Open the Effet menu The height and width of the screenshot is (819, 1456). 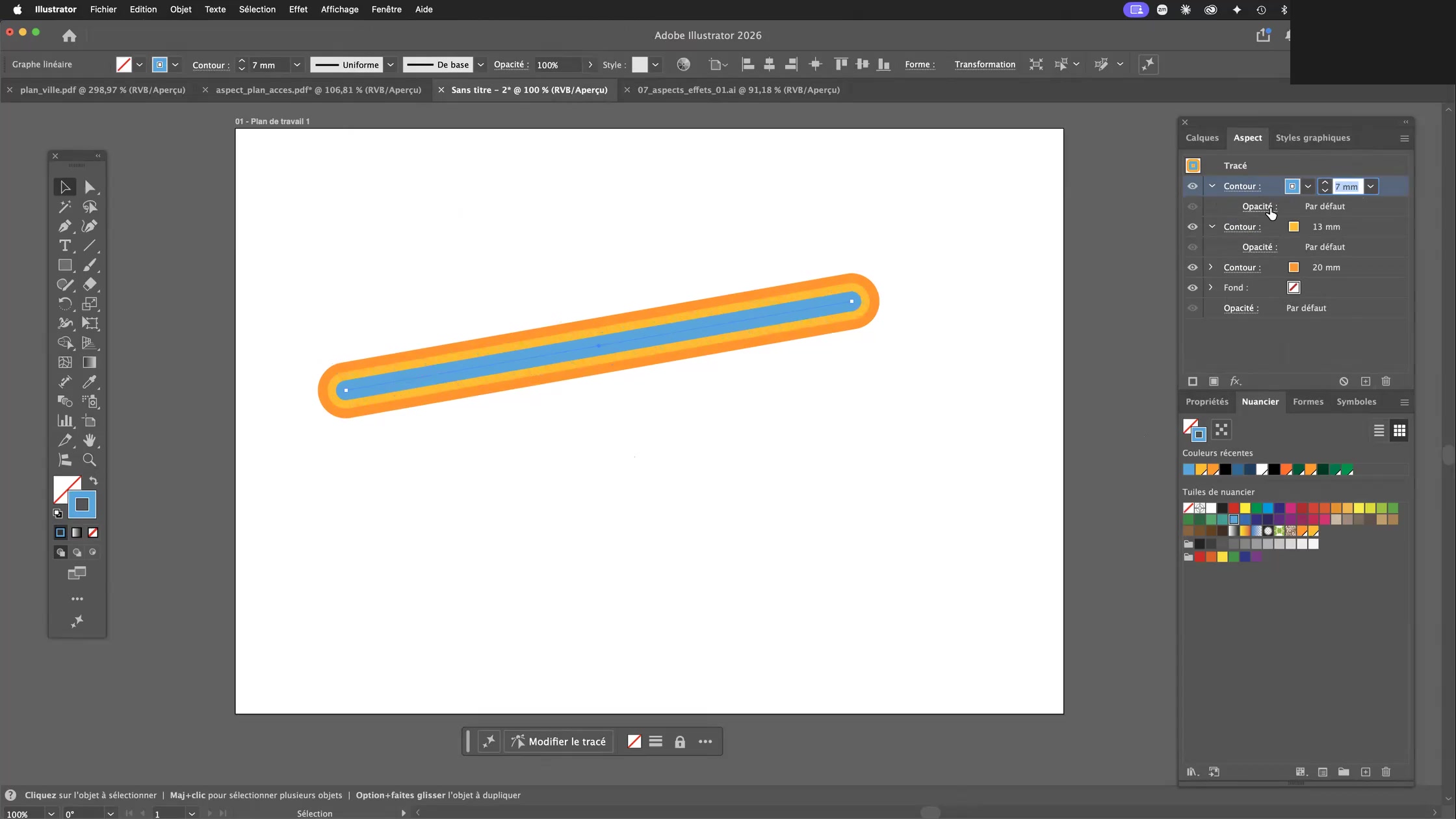coord(298,9)
